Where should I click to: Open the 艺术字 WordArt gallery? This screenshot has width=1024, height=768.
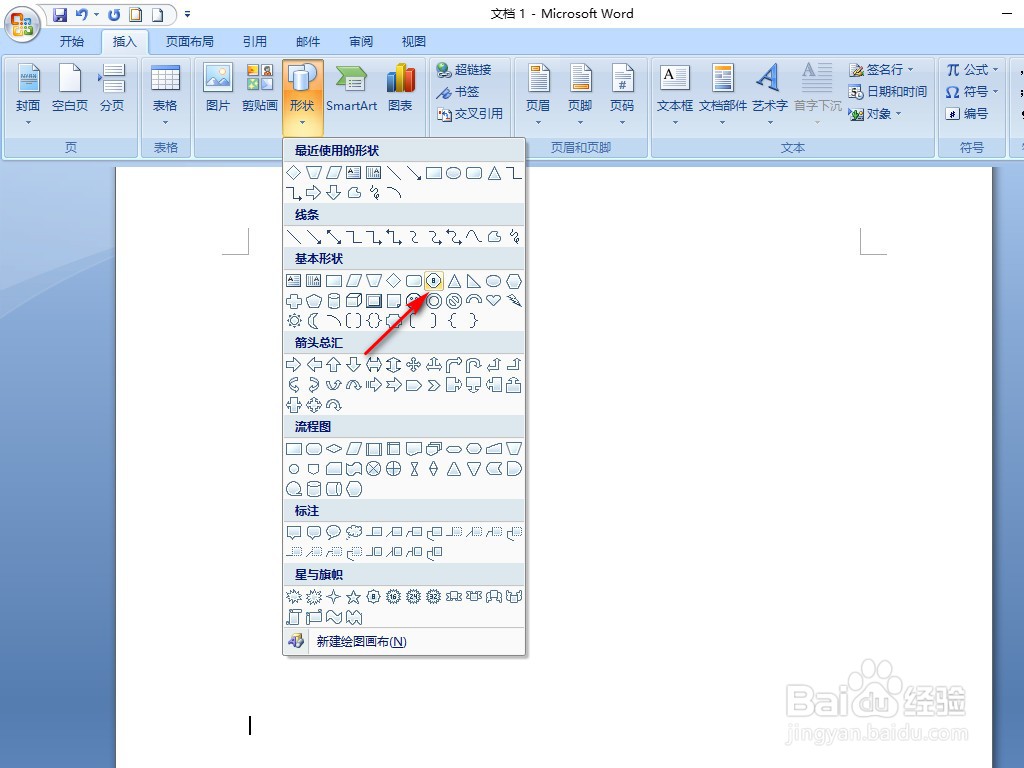pos(770,94)
